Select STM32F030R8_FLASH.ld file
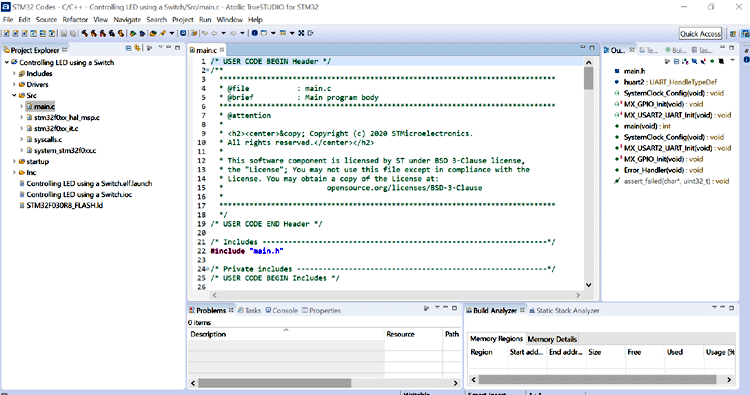Image resolution: width=750 pixels, height=395 pixels. 65,205
